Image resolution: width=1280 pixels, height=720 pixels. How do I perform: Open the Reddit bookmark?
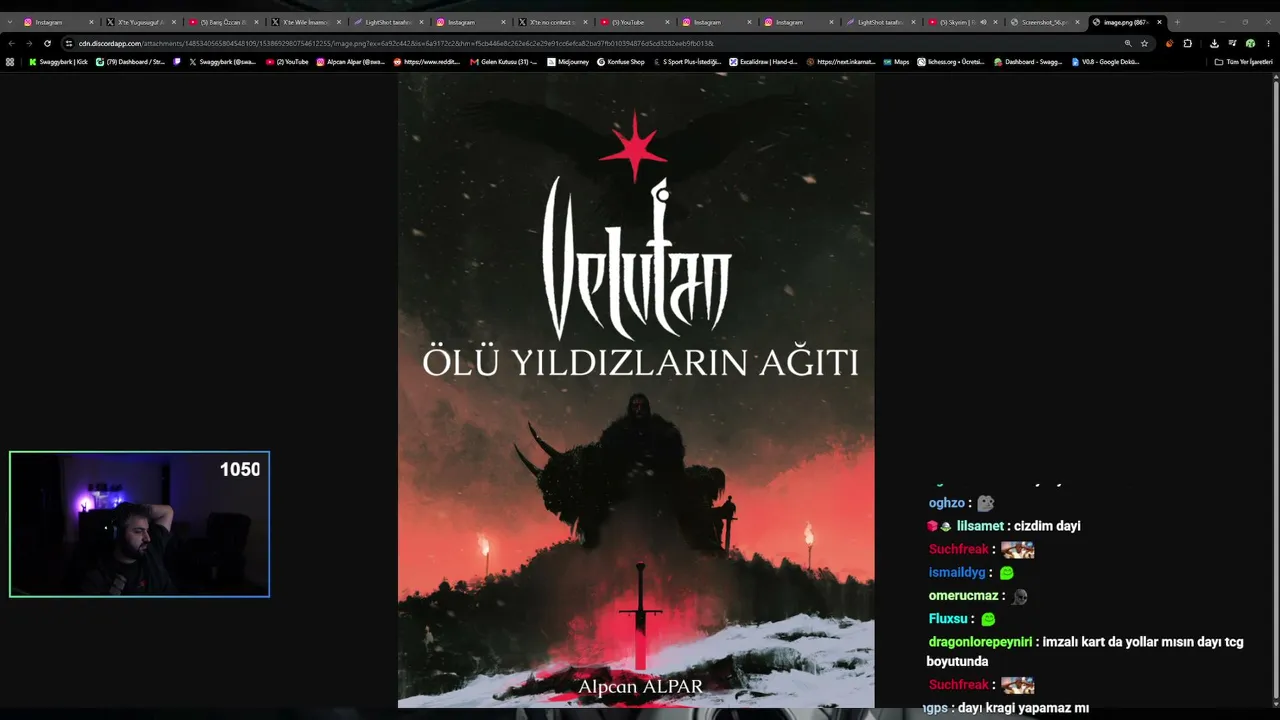(427, 62)
